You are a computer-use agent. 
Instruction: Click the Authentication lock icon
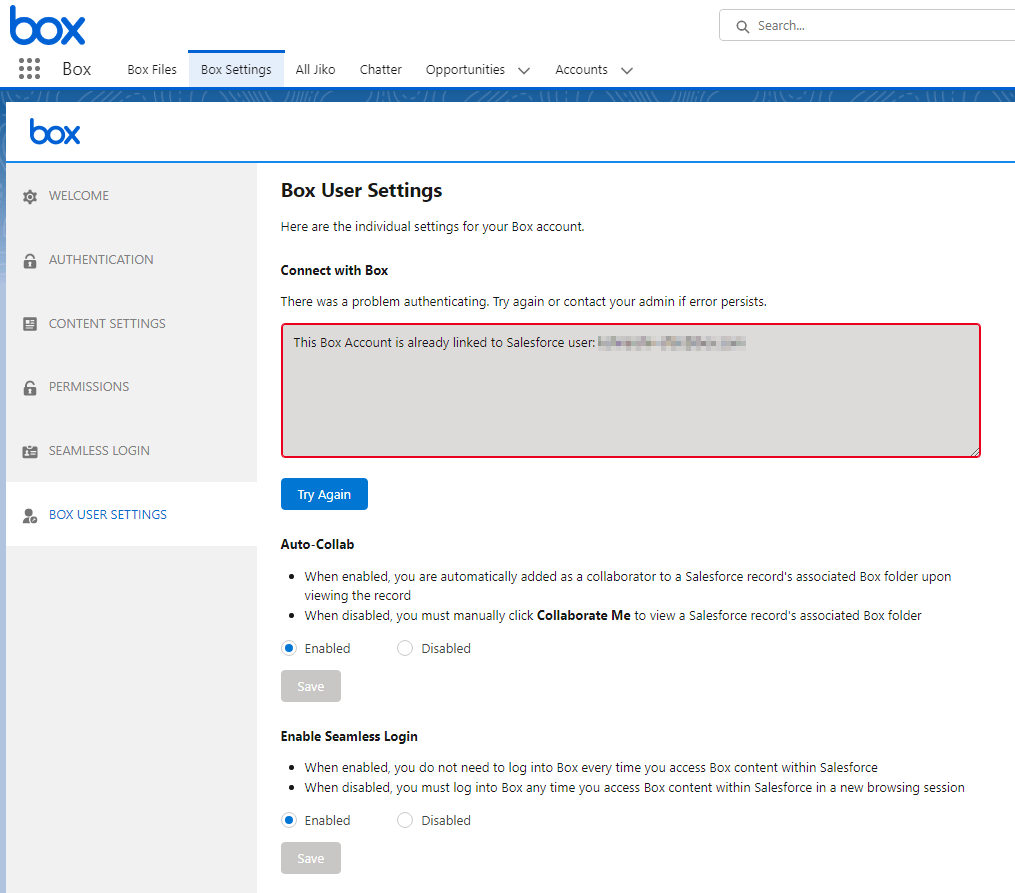[29, 259]
